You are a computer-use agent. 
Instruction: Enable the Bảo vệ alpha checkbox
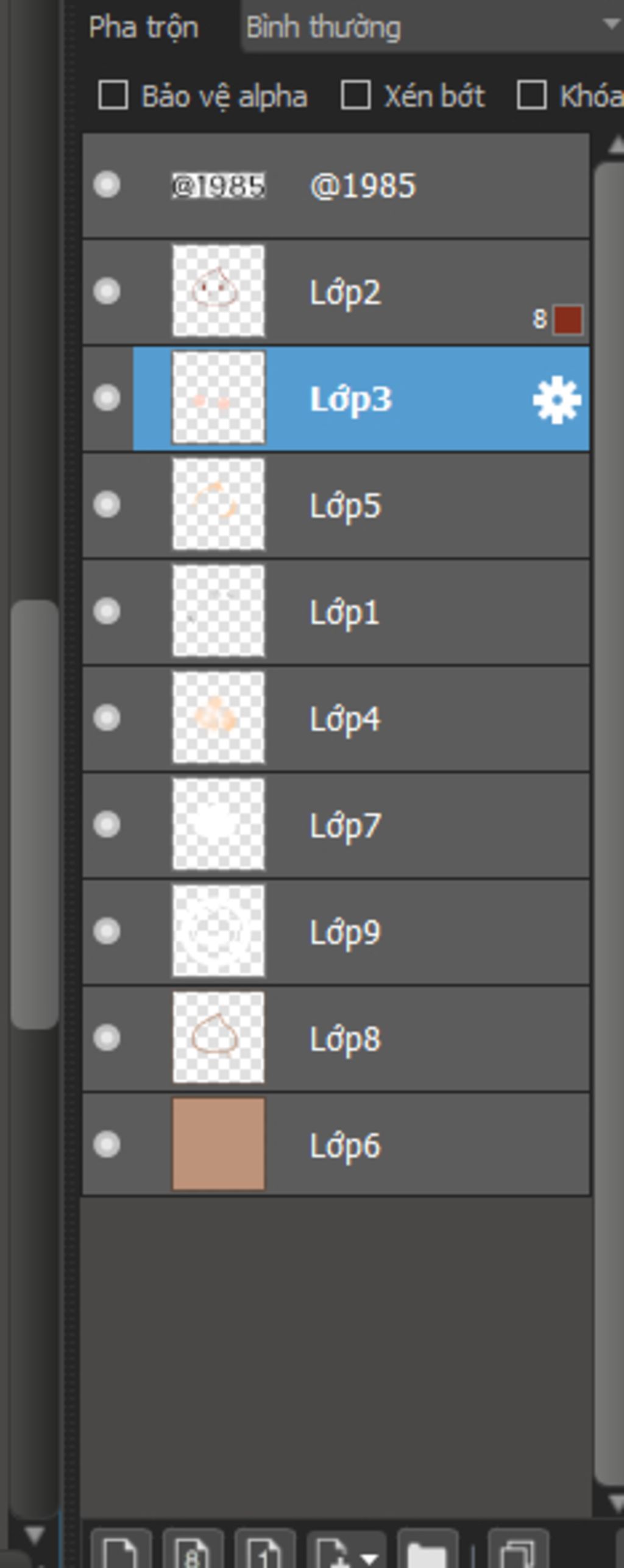pos(113,96)
